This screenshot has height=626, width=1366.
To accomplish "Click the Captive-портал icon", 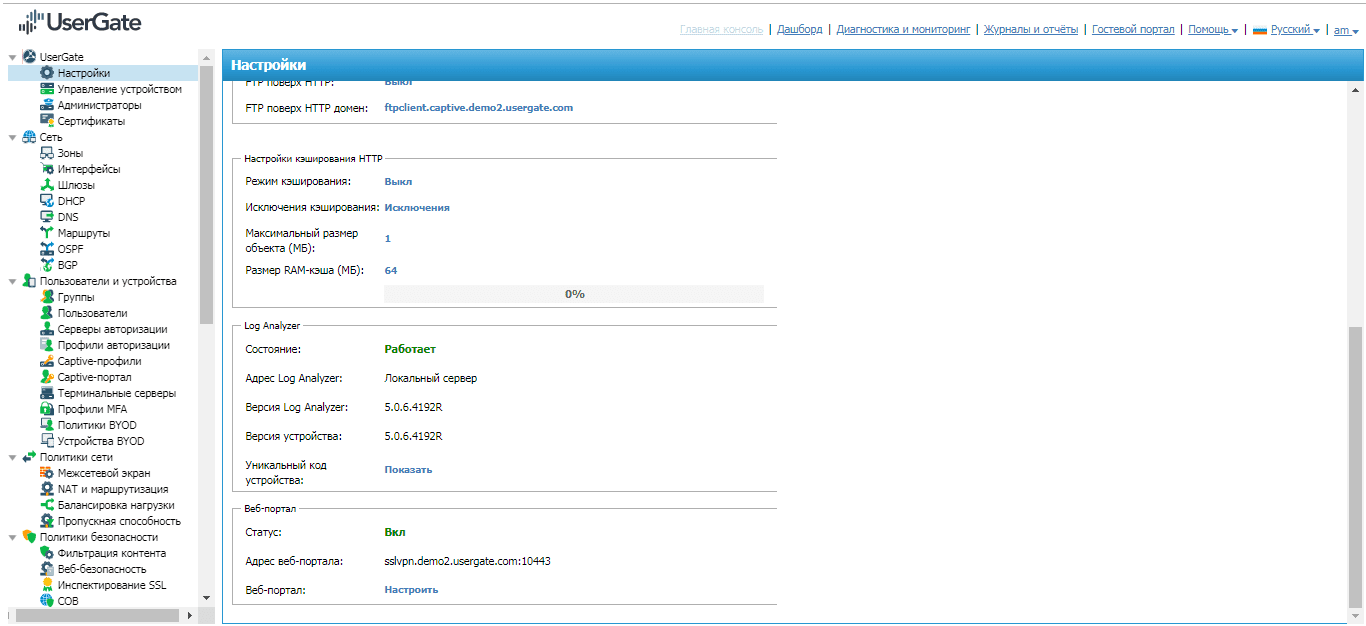I will coord(47,377).
